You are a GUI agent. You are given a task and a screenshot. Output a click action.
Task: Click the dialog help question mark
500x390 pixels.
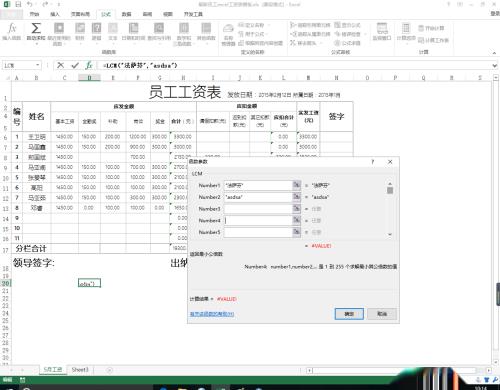coord(373,162)
